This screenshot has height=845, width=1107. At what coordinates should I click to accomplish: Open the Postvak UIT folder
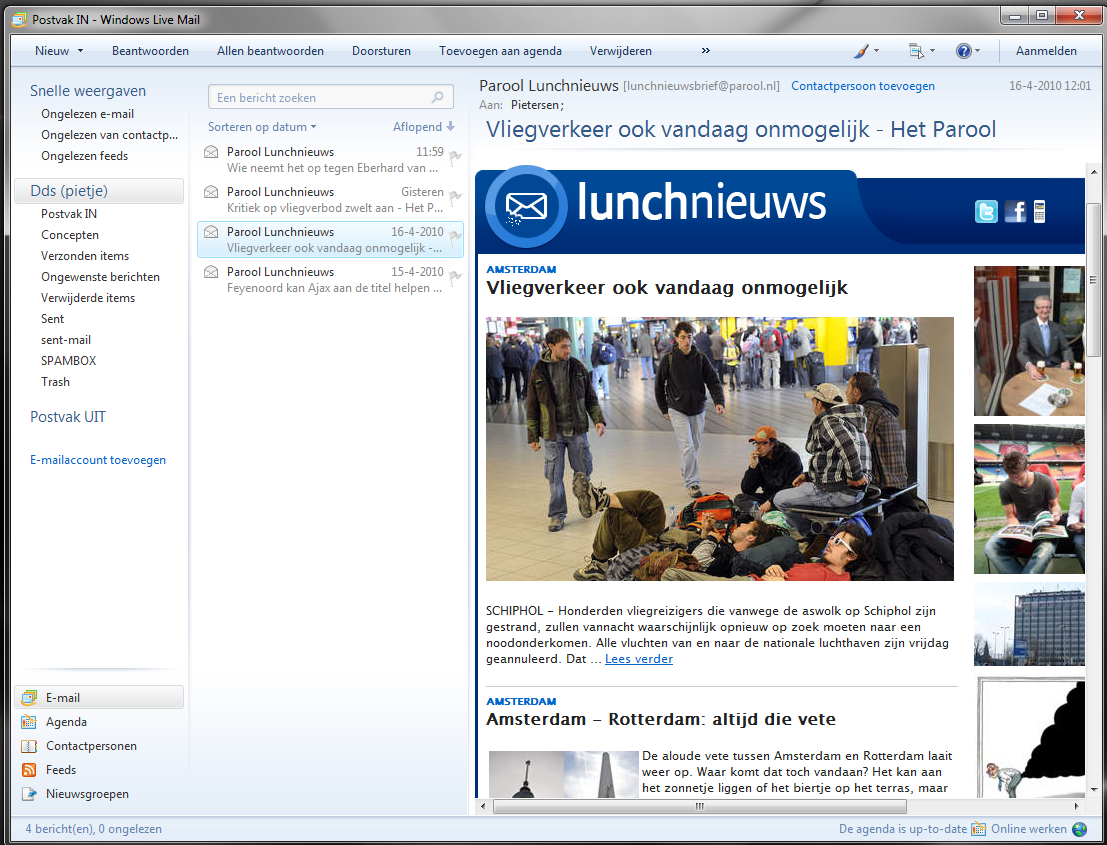tap(68, 416)
